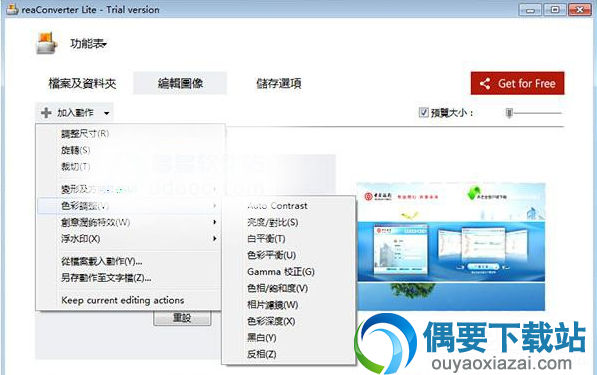Choose 另存動作至文字檔(Z)... menu entry
This screenshot has height=375, width=597.
coord(129,278)
